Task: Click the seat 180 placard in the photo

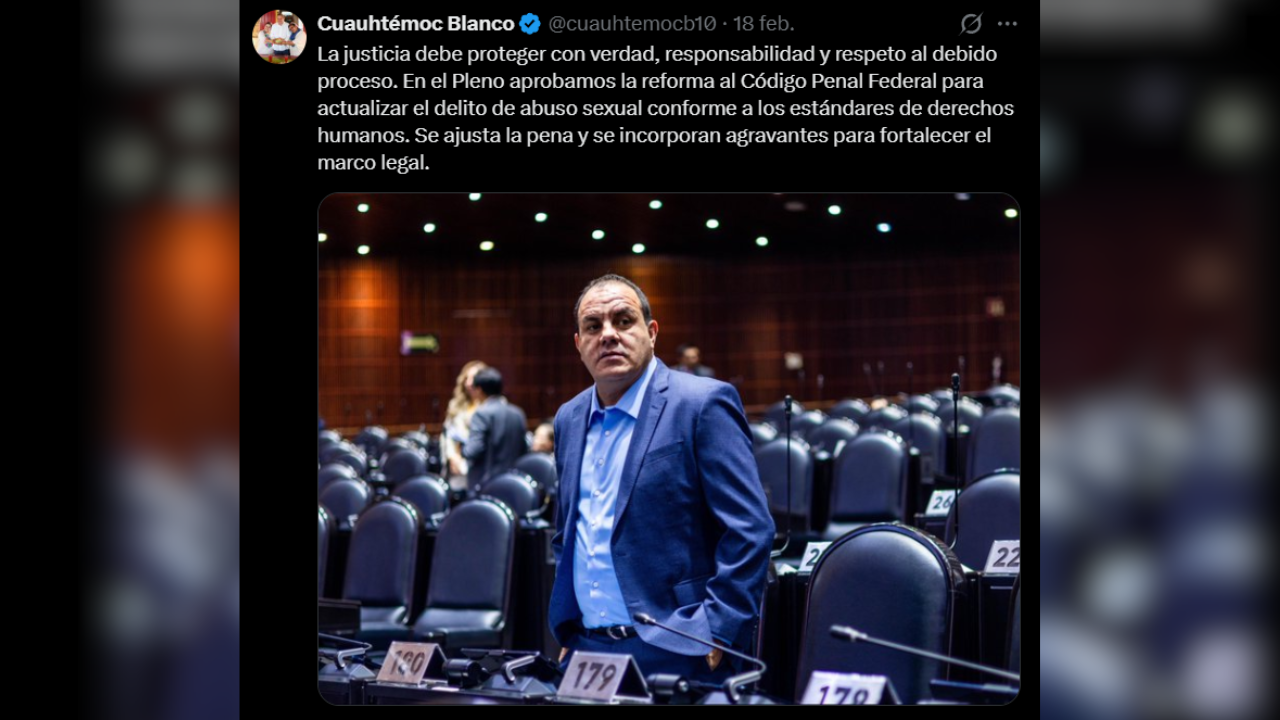Action: point(408,662)
